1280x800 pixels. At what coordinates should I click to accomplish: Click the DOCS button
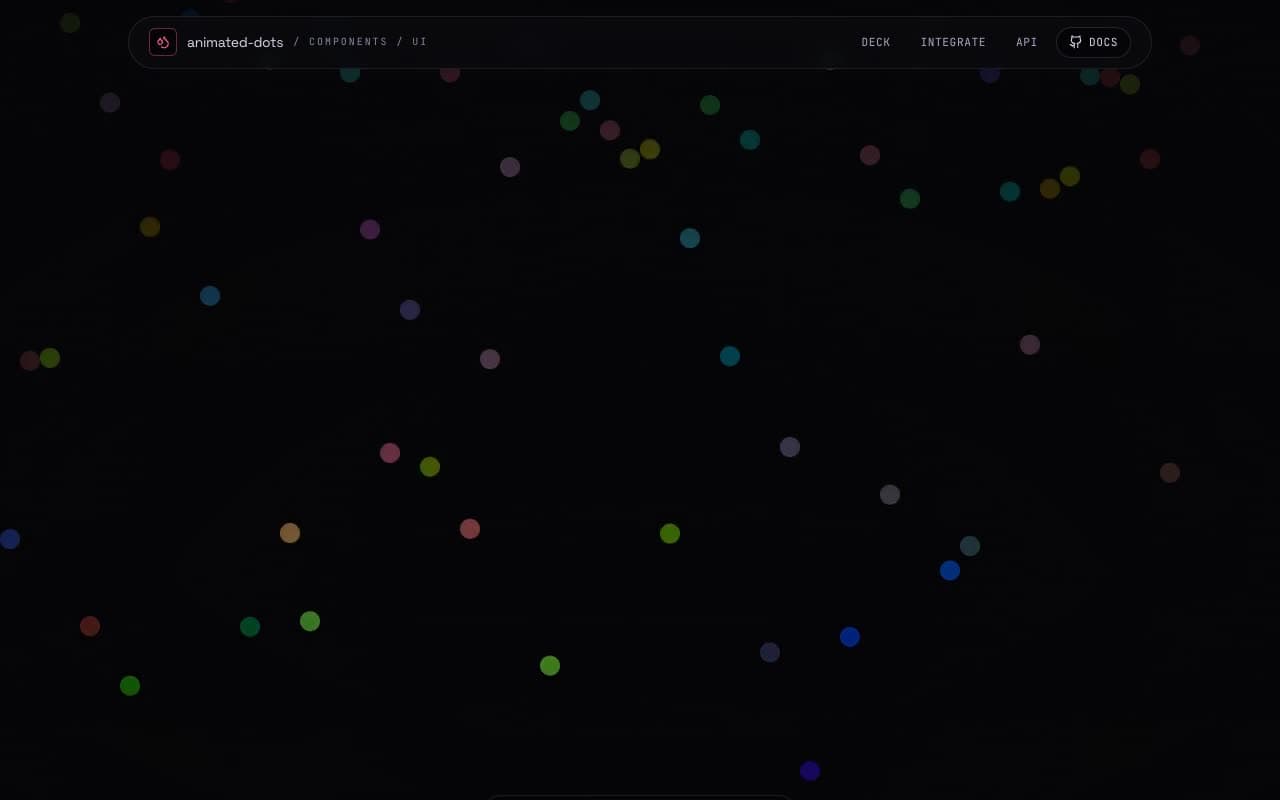[x=1093, y=42]
